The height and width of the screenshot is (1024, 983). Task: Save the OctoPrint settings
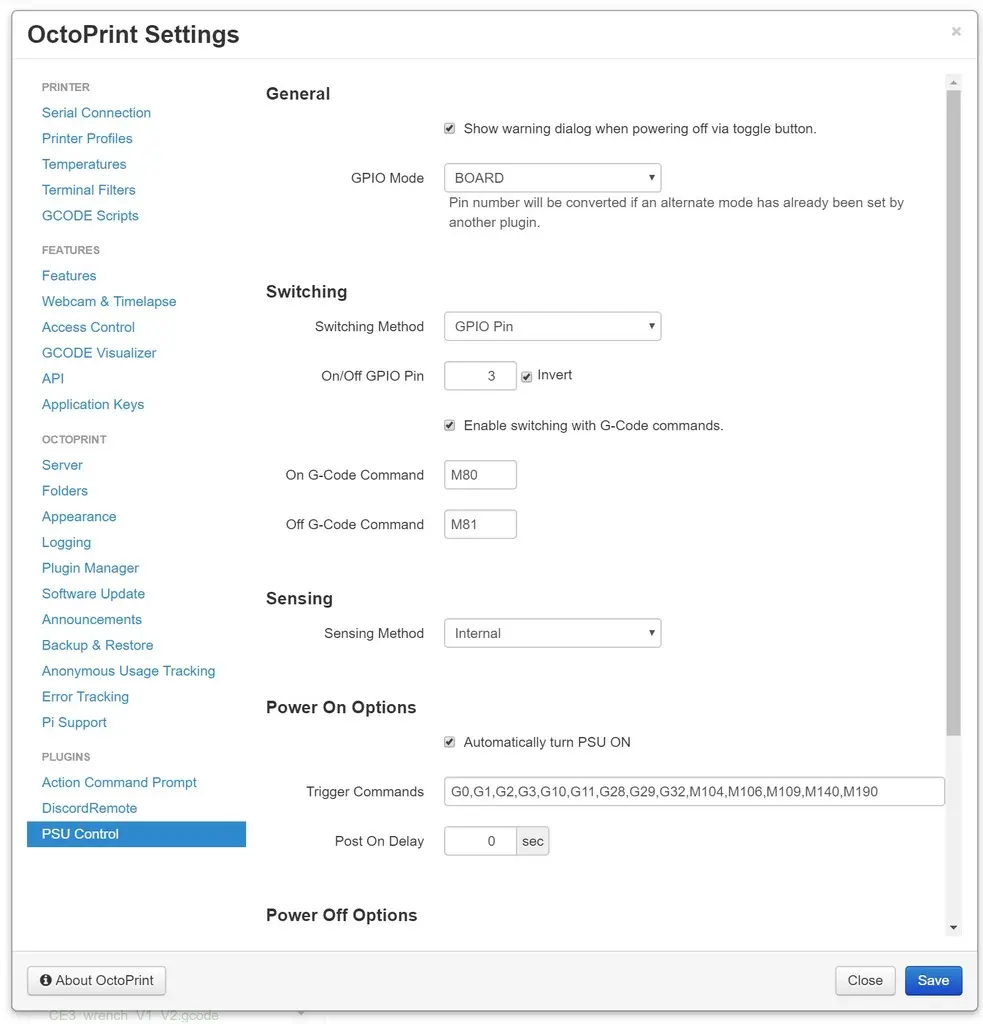[933, 980]
